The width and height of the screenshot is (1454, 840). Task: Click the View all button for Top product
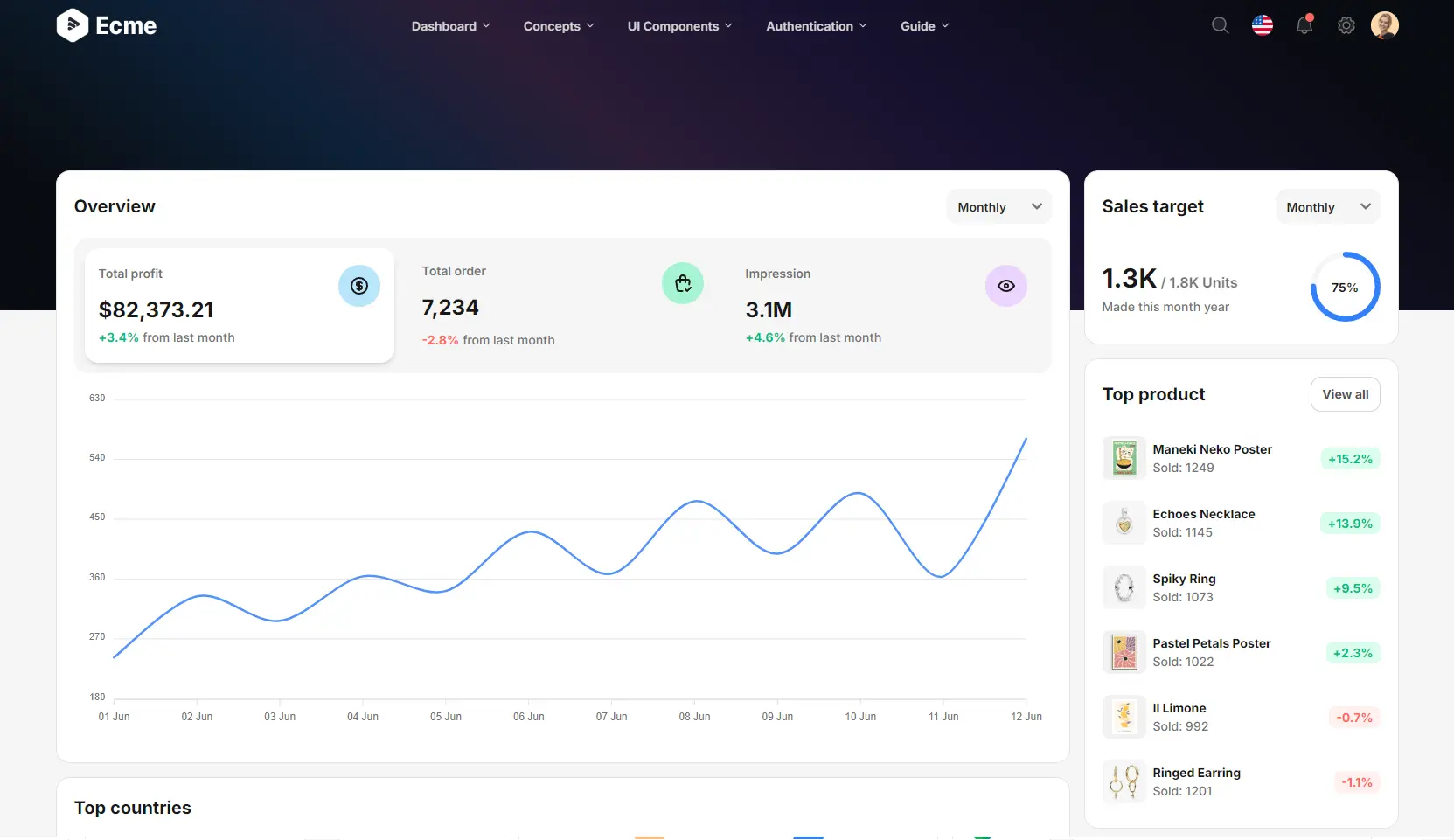pos(1345,394)
